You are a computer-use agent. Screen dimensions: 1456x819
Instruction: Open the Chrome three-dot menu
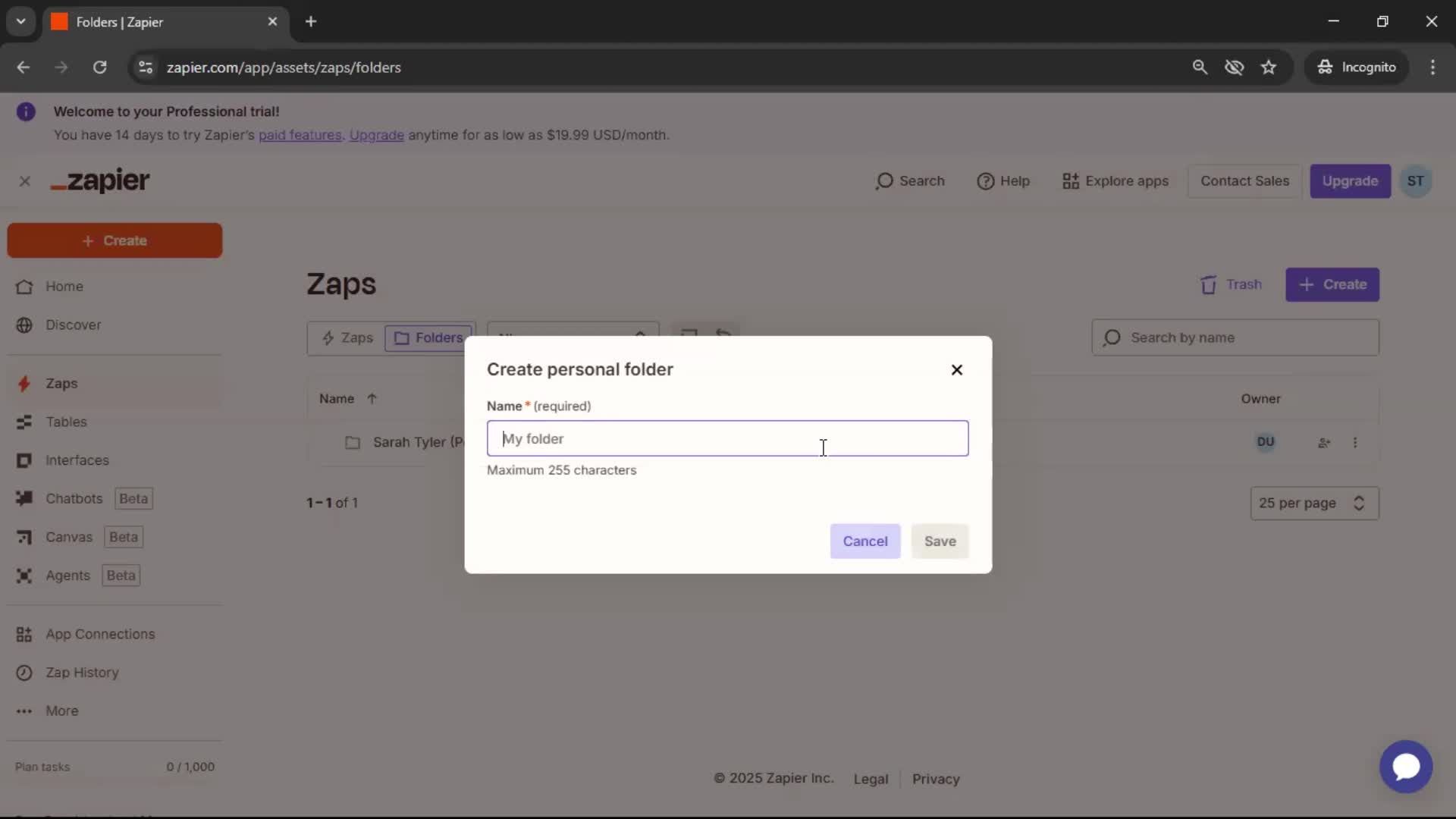(1432, 67)
